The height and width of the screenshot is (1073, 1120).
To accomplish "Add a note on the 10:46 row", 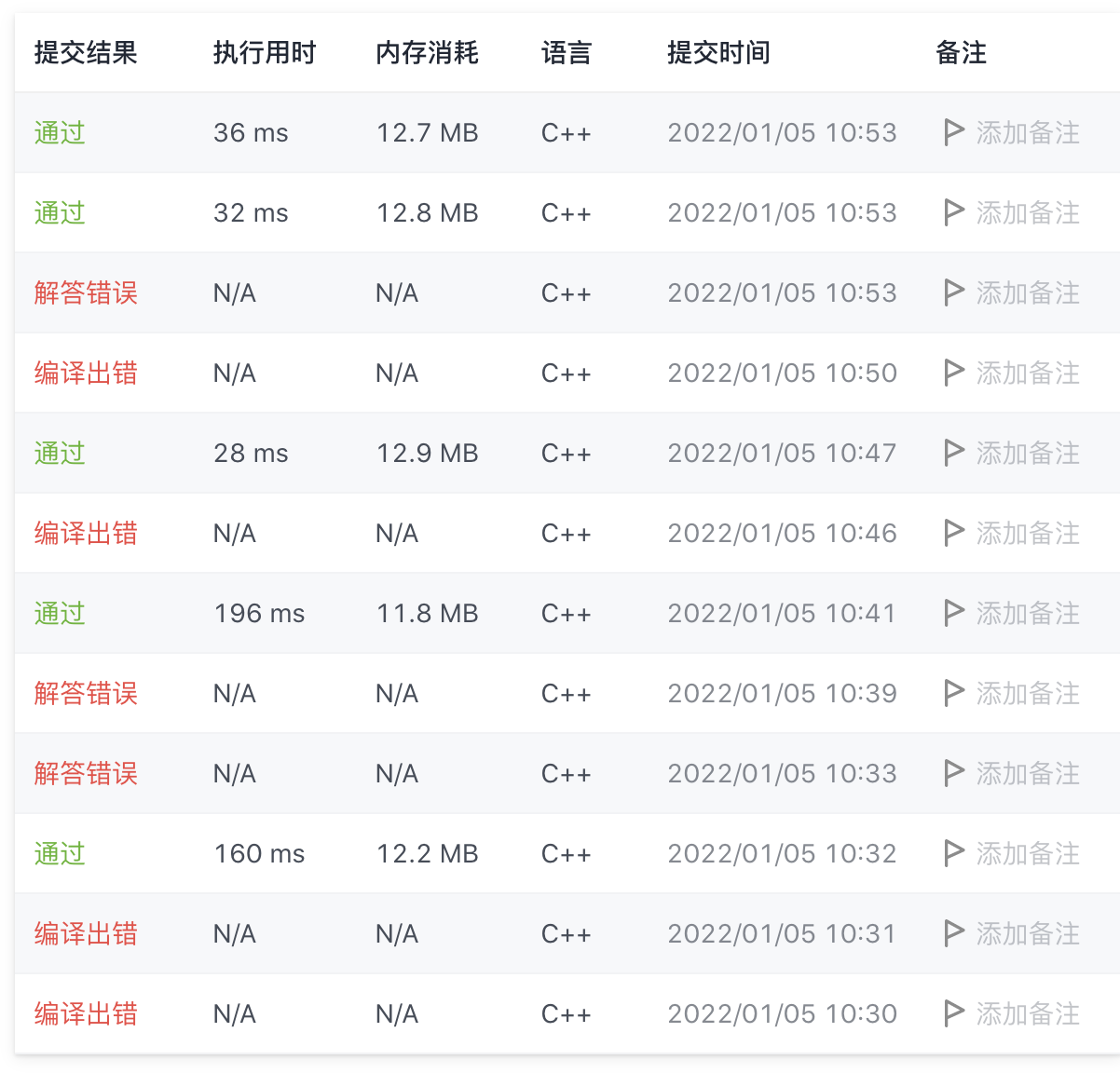I will (1028, 534).
